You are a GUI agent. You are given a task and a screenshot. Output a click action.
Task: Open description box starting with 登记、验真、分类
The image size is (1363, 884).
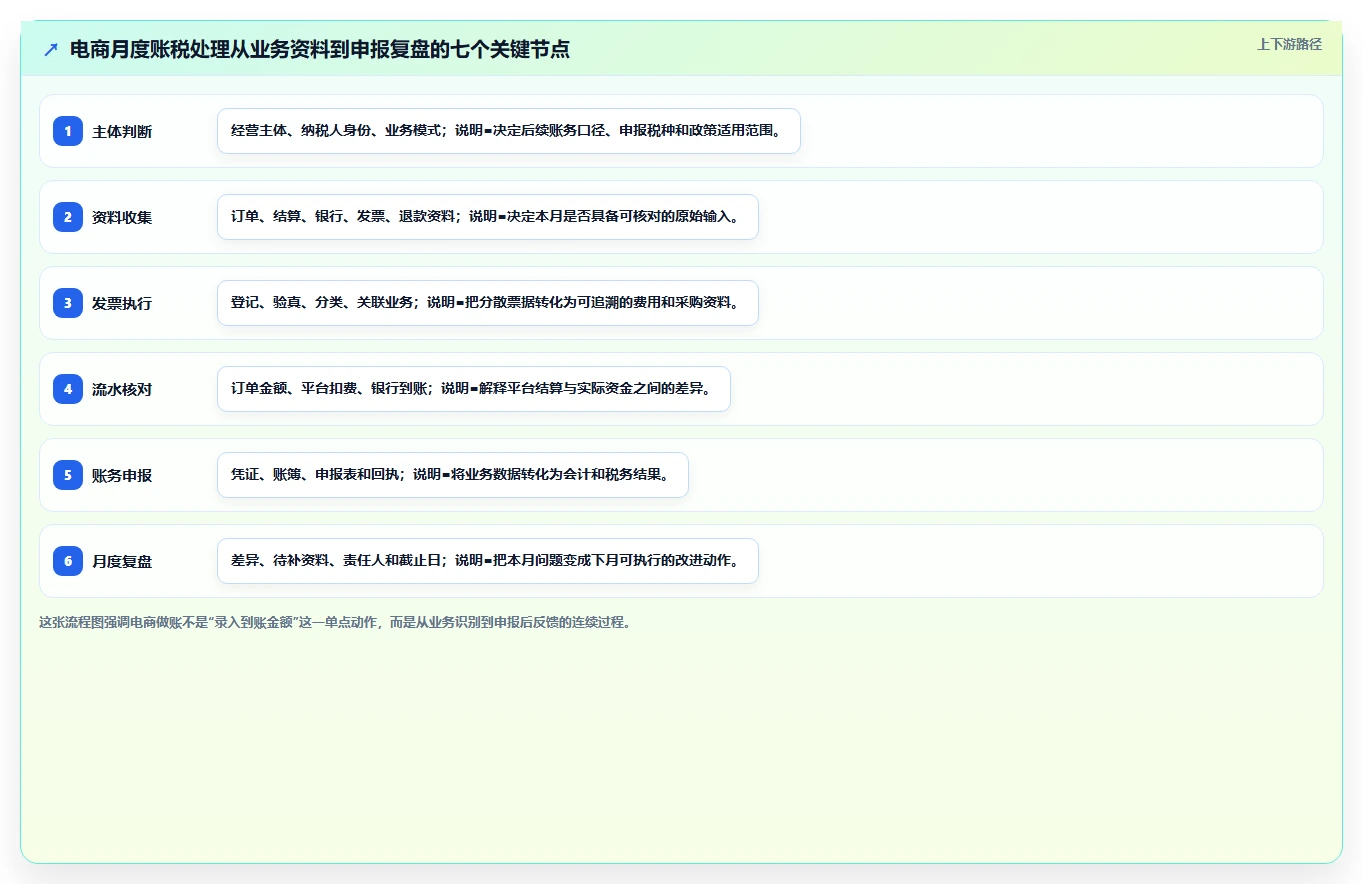[488, 303]
